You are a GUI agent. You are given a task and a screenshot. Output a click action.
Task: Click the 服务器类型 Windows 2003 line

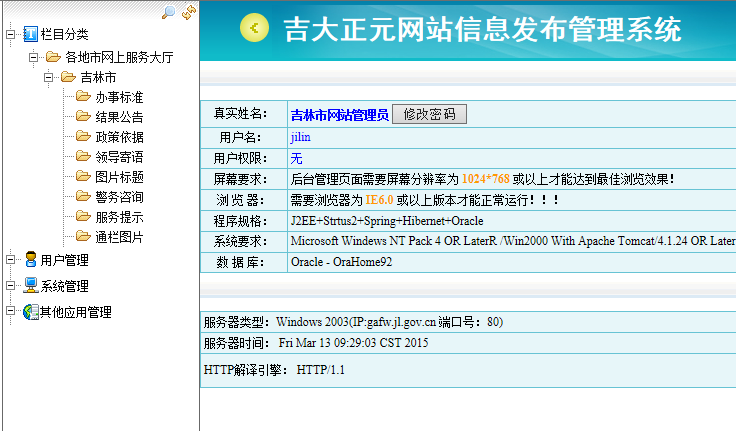tap(353, 322)
